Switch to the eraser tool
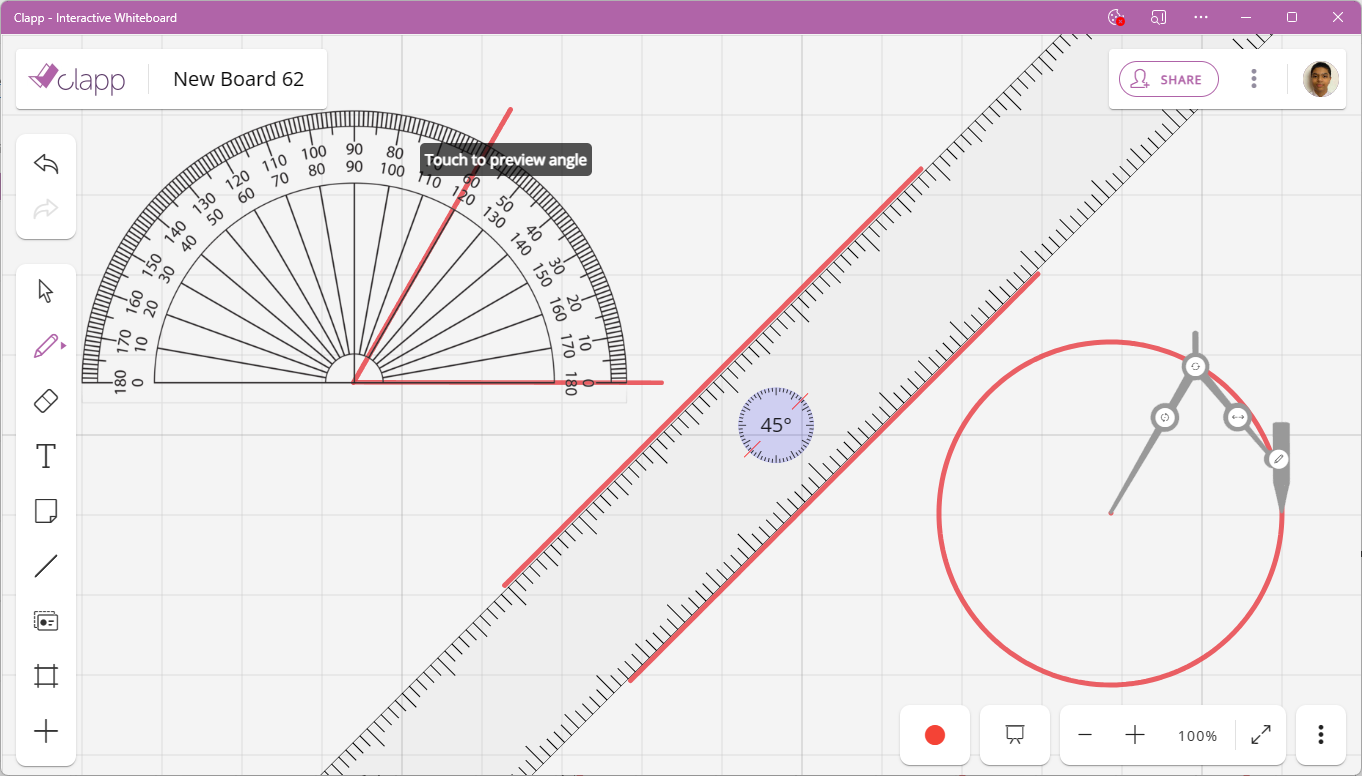1362x776 pixels. (45, 400)
